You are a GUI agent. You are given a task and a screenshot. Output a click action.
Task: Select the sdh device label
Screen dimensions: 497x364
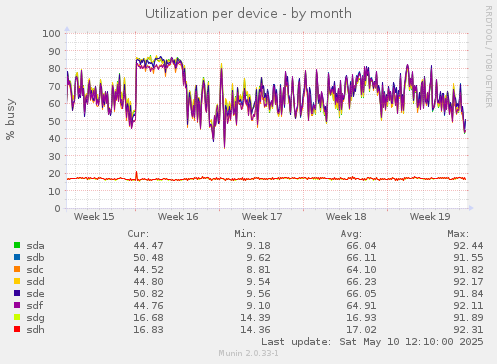[35, 330]
